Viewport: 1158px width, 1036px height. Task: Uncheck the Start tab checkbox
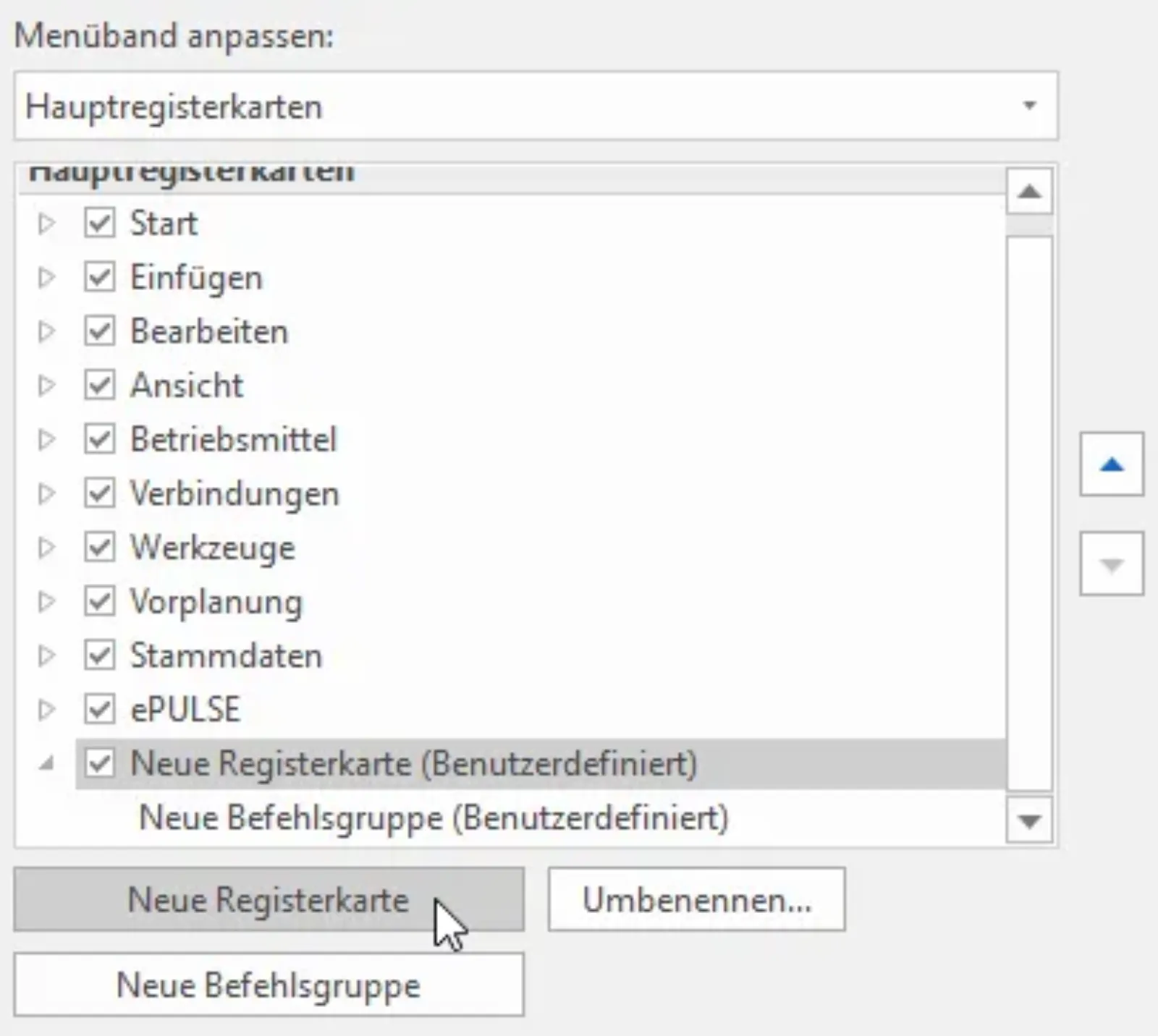[x=99, y=223]
